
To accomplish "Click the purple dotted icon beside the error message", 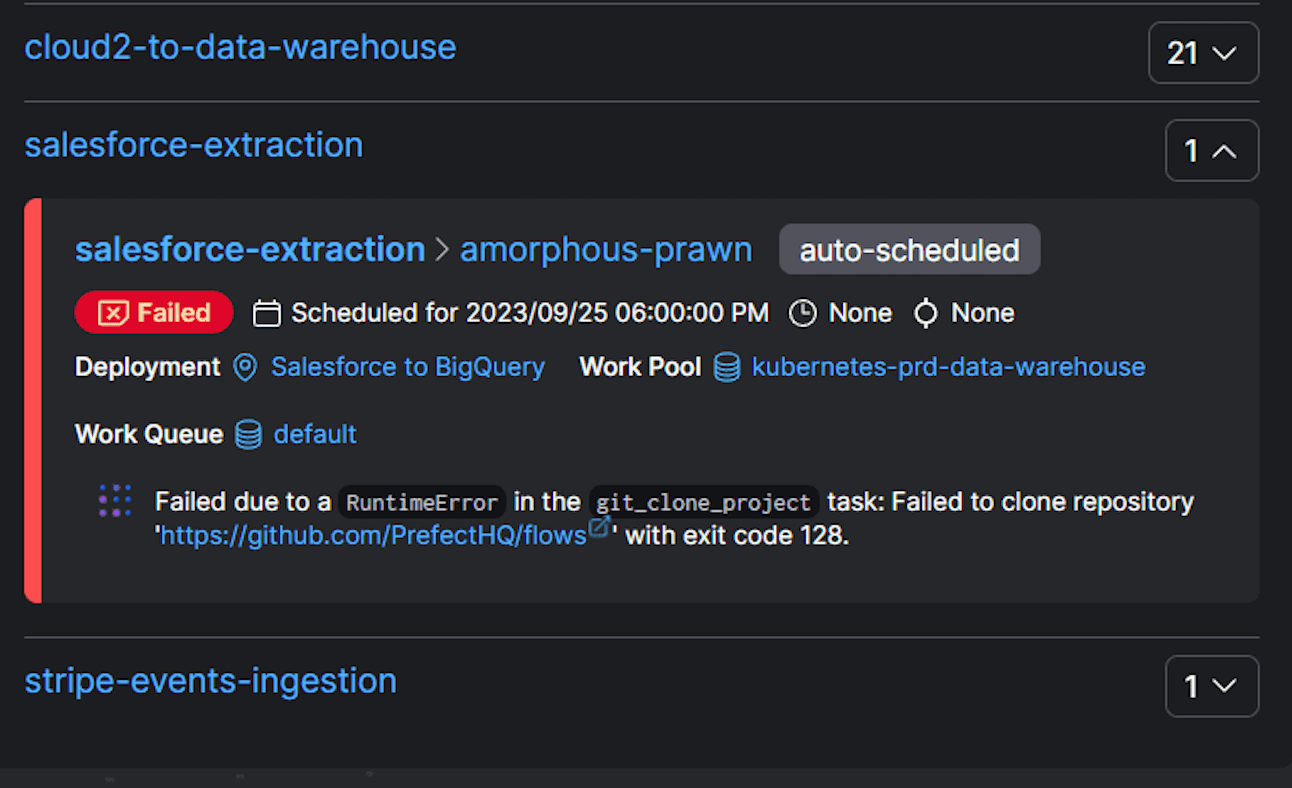I will pos(115,501).
